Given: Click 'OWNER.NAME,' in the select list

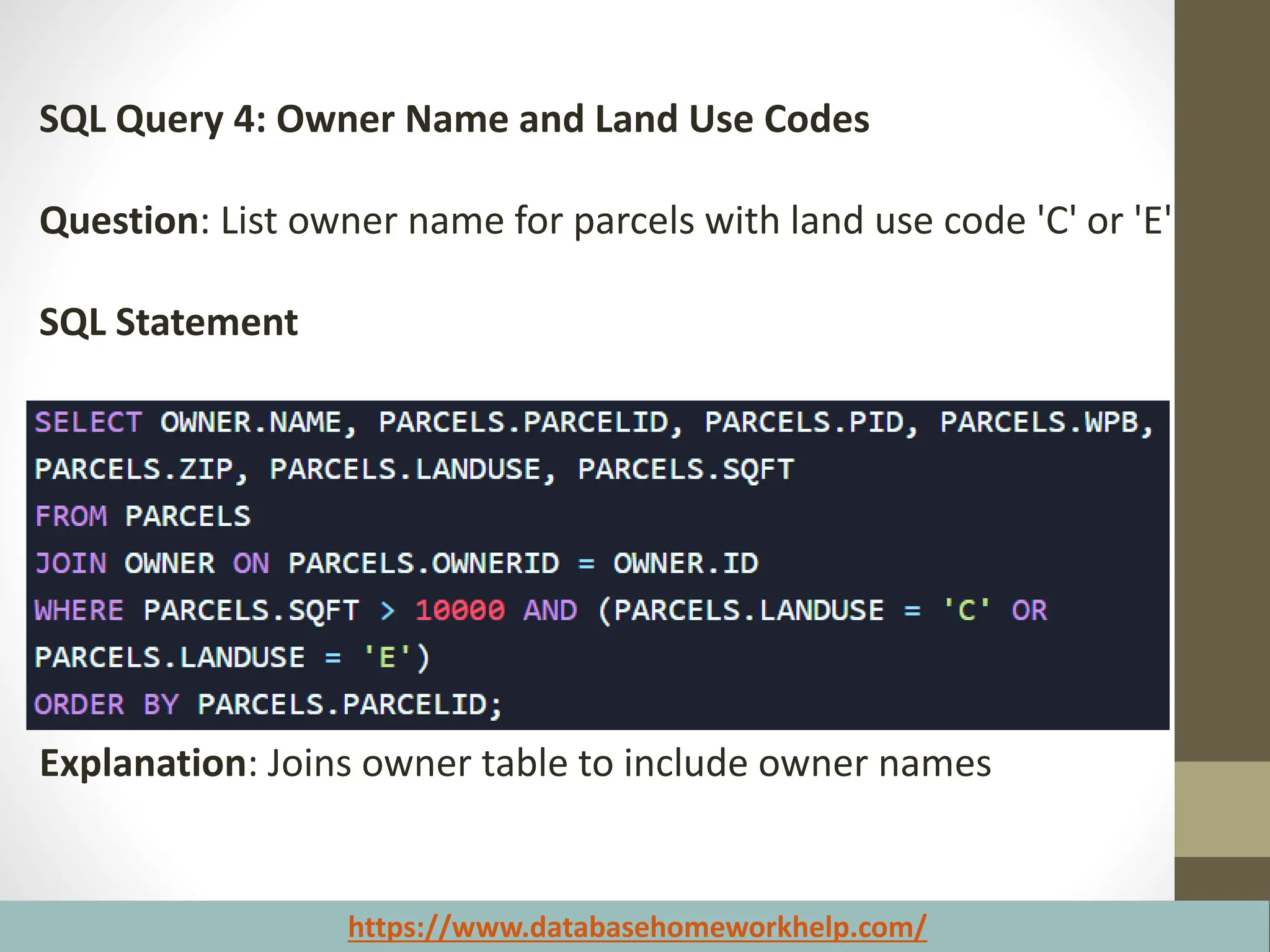Looking at the screenshot, I should click(259, 423).
